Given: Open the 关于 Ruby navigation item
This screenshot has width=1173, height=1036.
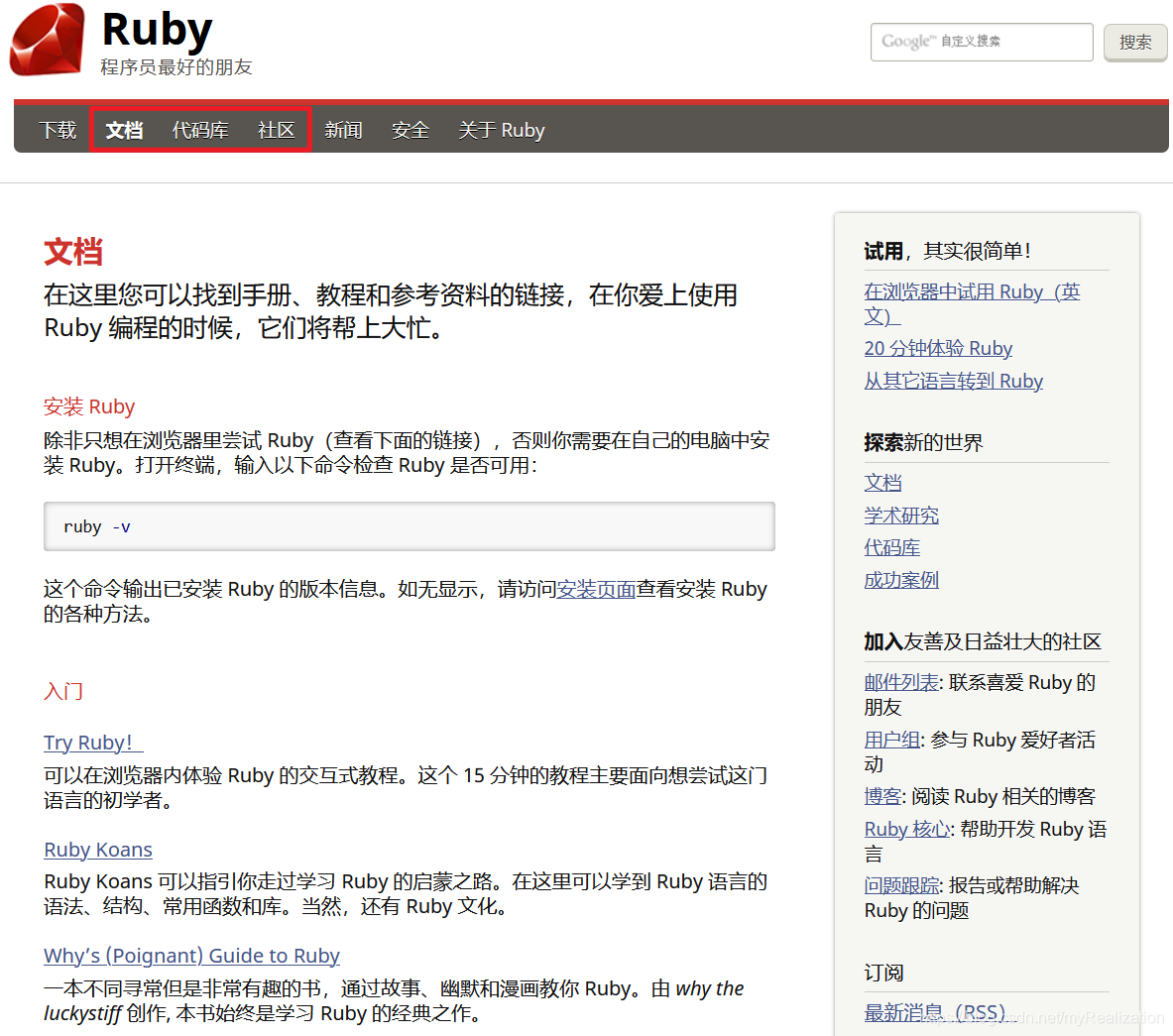Looking at the screenshot, I should click(501, 130).
